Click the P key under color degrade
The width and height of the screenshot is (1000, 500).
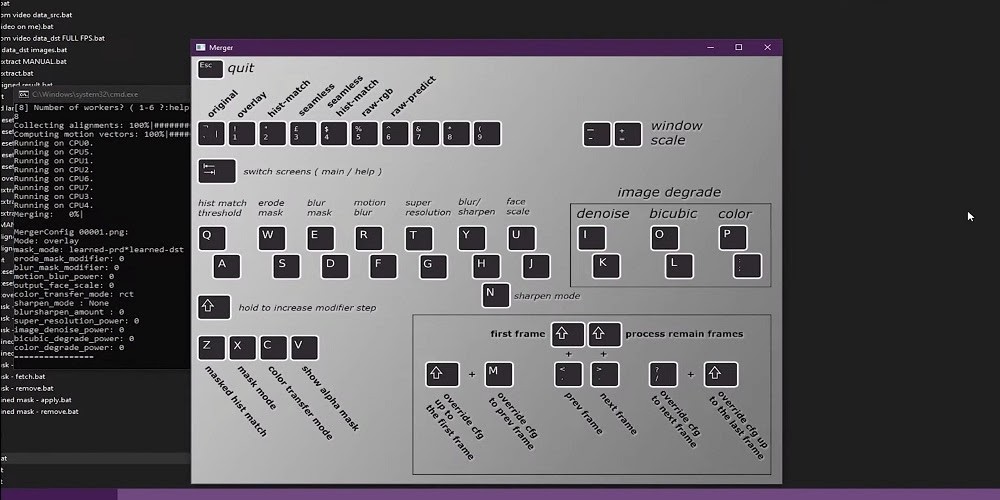(733, 238)
